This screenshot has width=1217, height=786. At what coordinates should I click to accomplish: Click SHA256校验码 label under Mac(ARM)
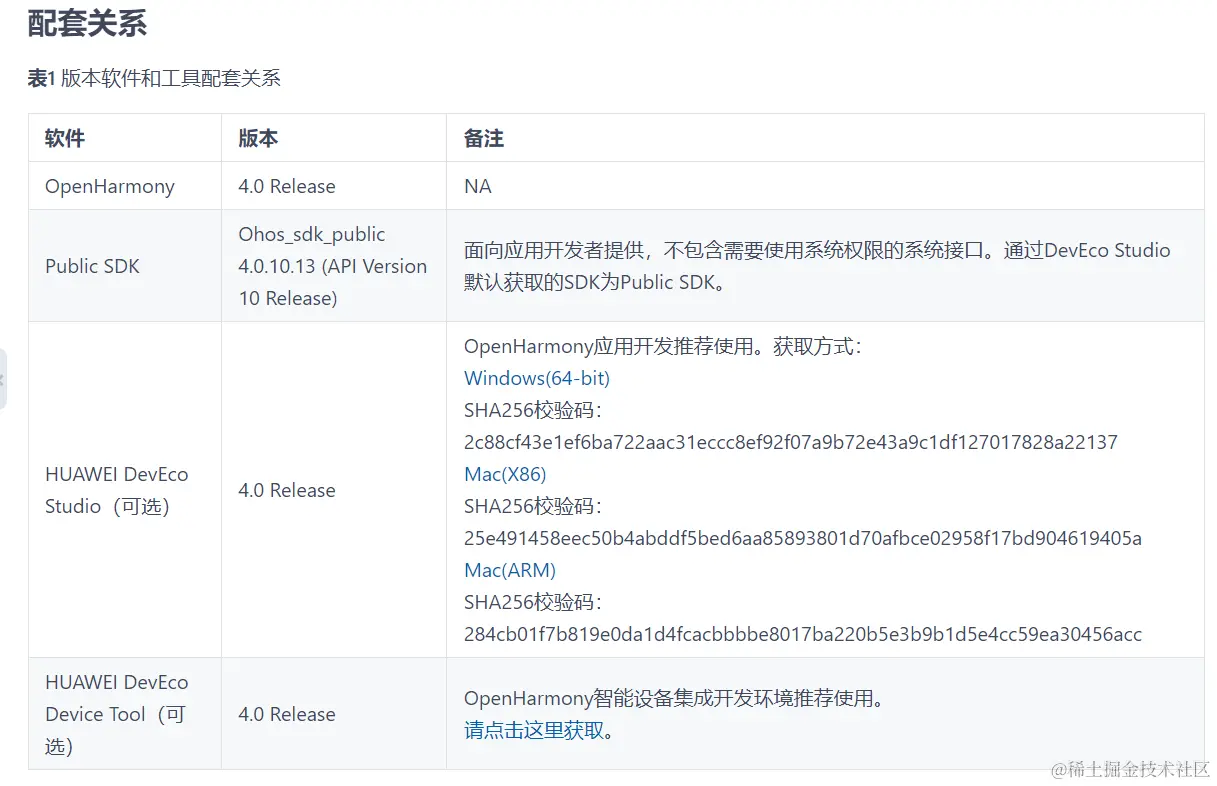(534, 602)
